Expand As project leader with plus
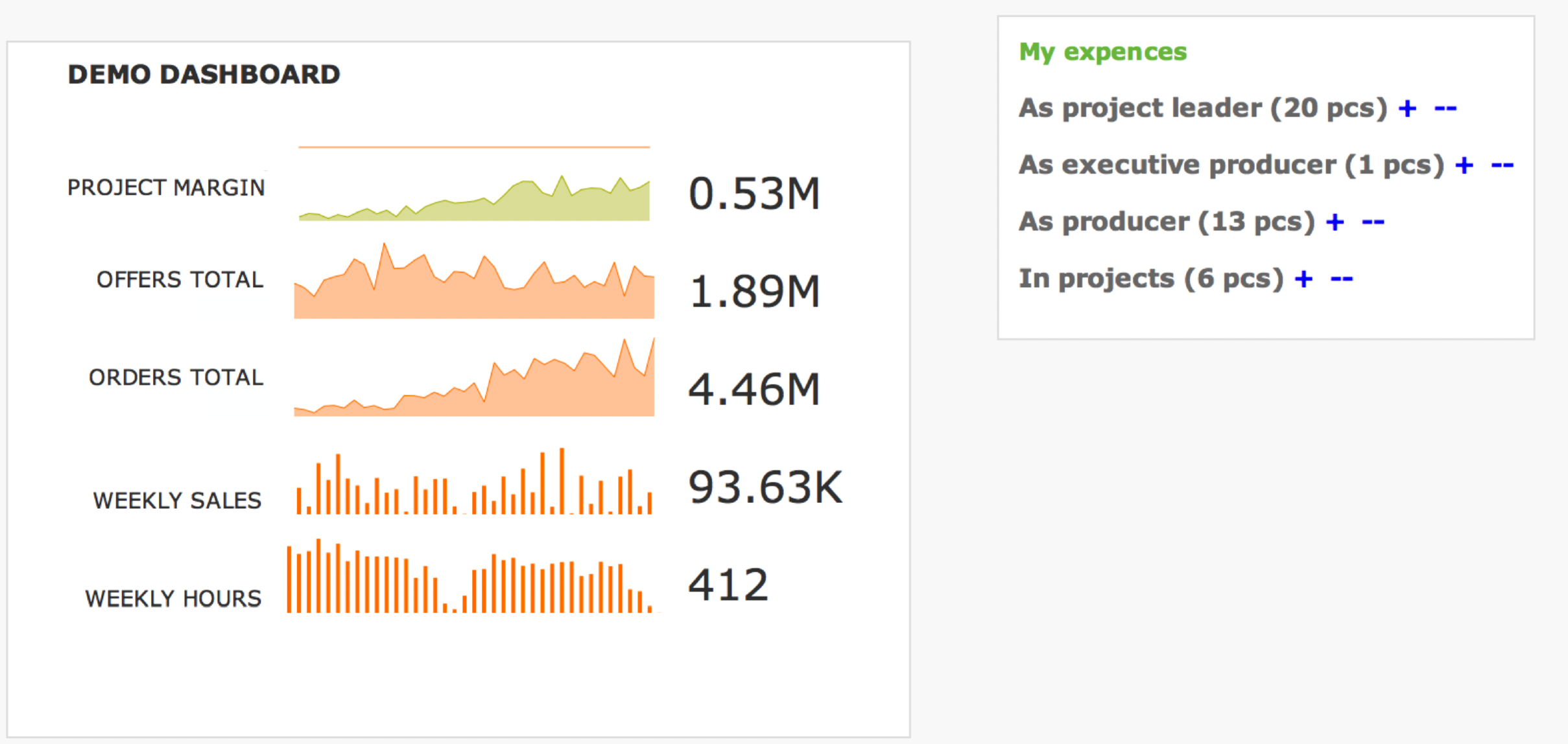The width and height of the screenshot is (1568, 744). (x=1407, y=108)
